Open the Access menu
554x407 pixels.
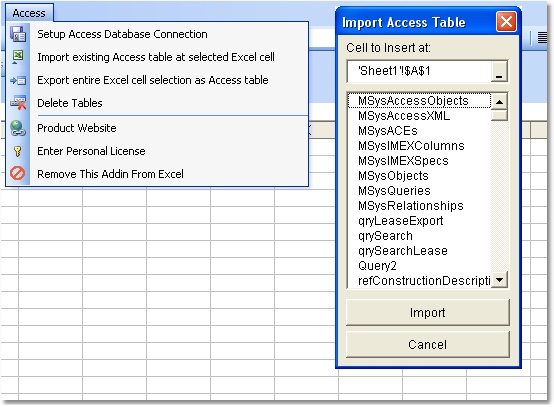coord(29,13)
